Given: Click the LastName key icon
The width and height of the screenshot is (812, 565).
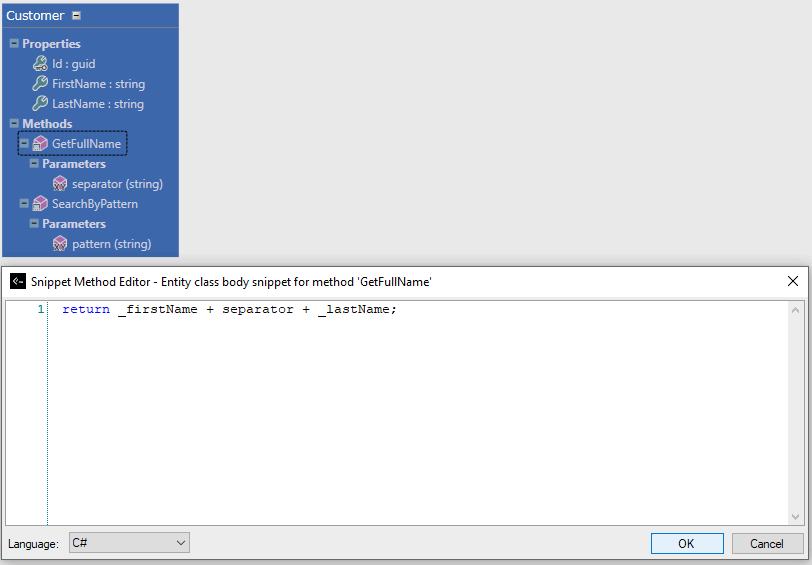Looking at the screenshot, I should tap(40, 104).
